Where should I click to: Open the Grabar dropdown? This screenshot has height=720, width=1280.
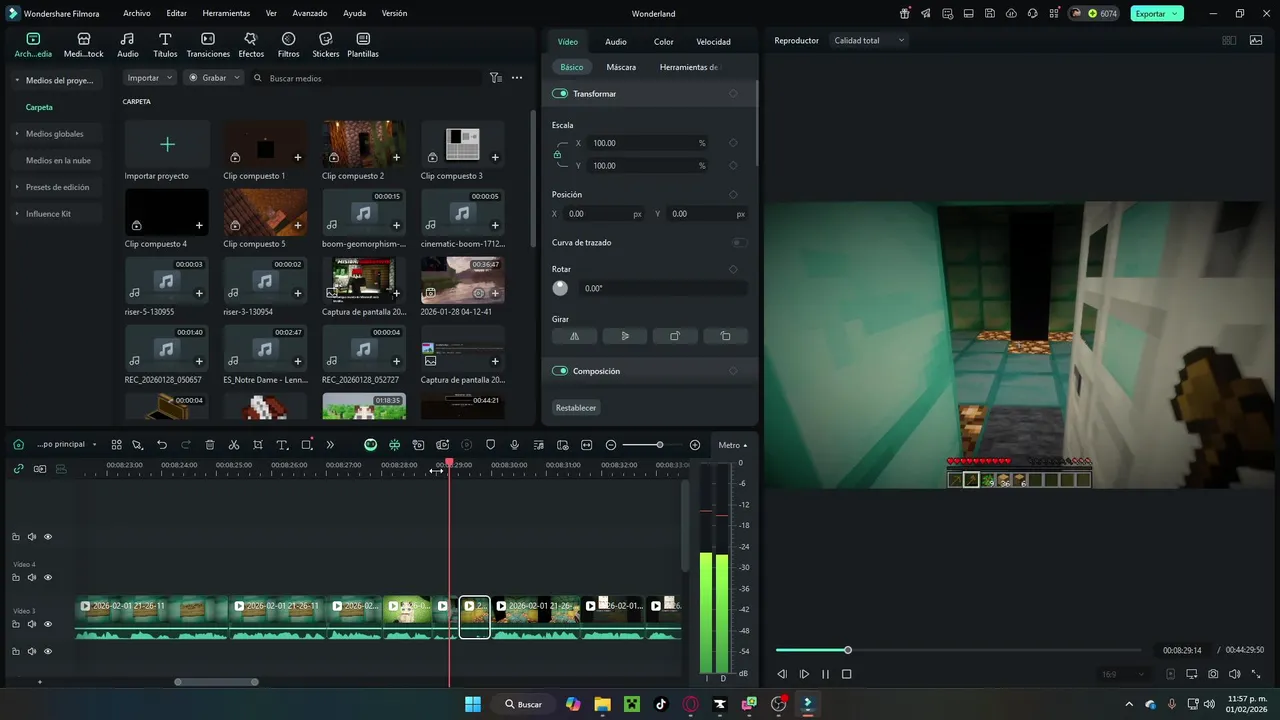214,78
